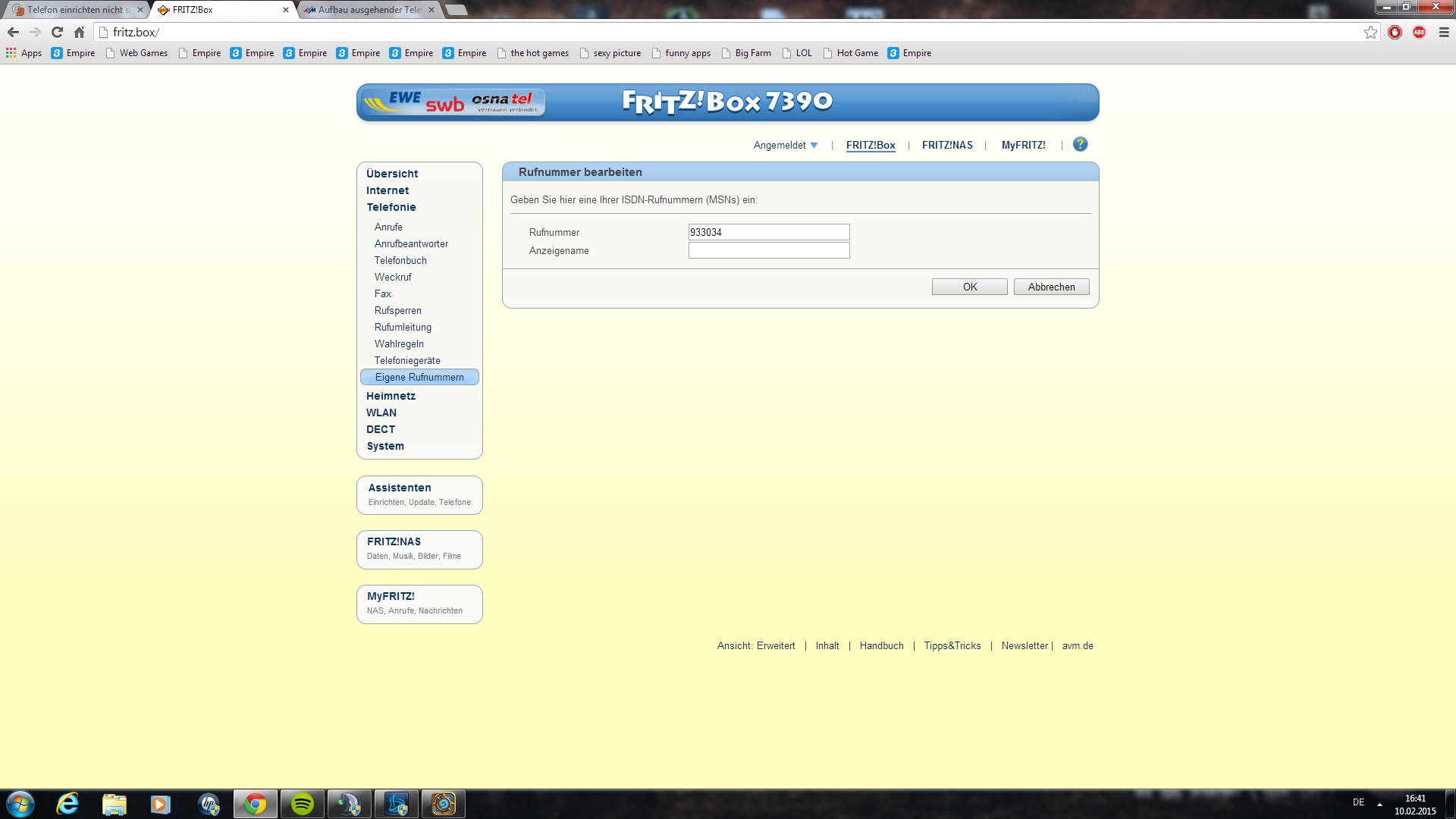Screen dimensions: 1456x819
Task: Open Spotify from the taskbar
Action: [303, 804]
